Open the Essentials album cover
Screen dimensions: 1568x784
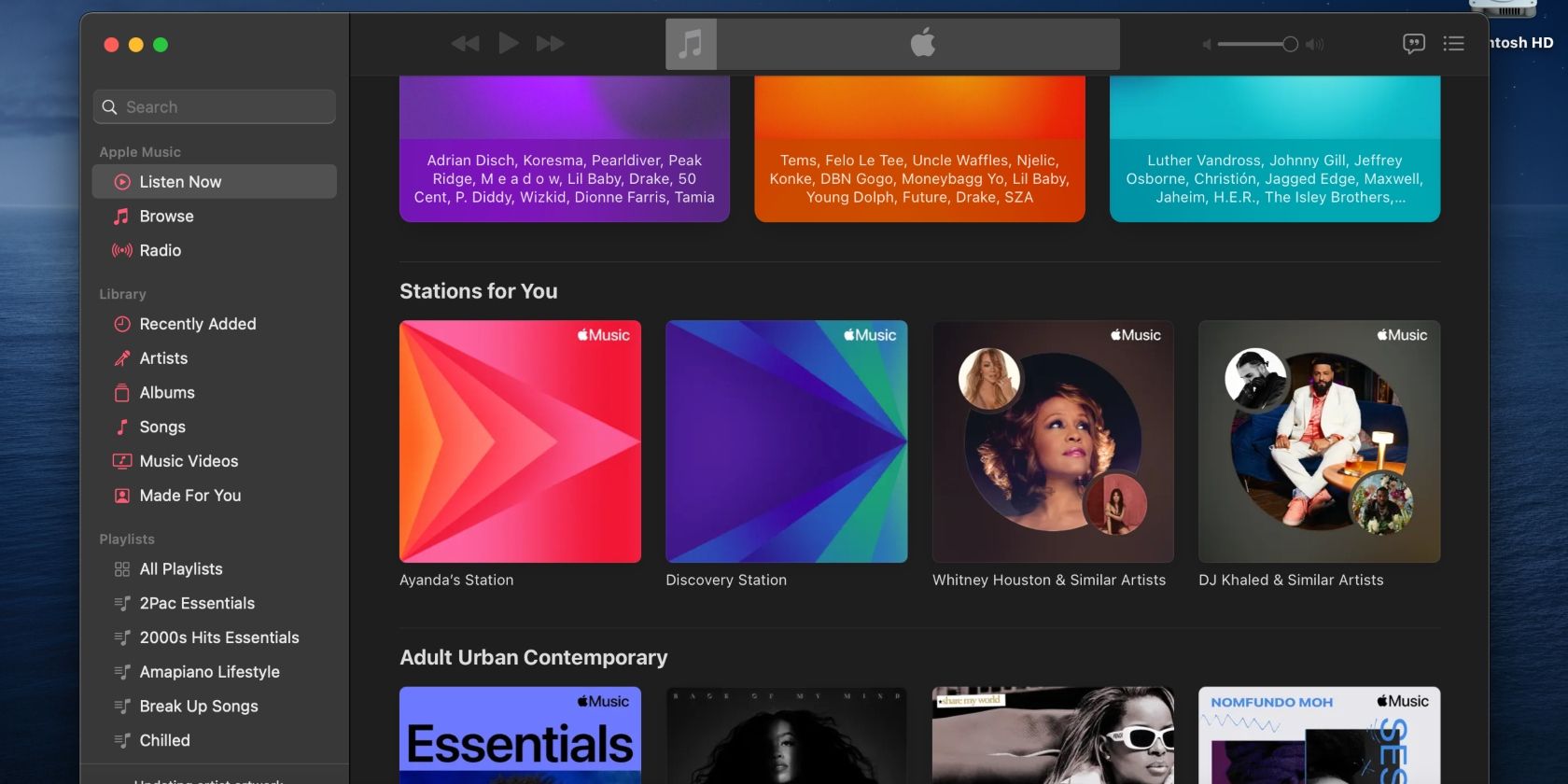[520, 735]
